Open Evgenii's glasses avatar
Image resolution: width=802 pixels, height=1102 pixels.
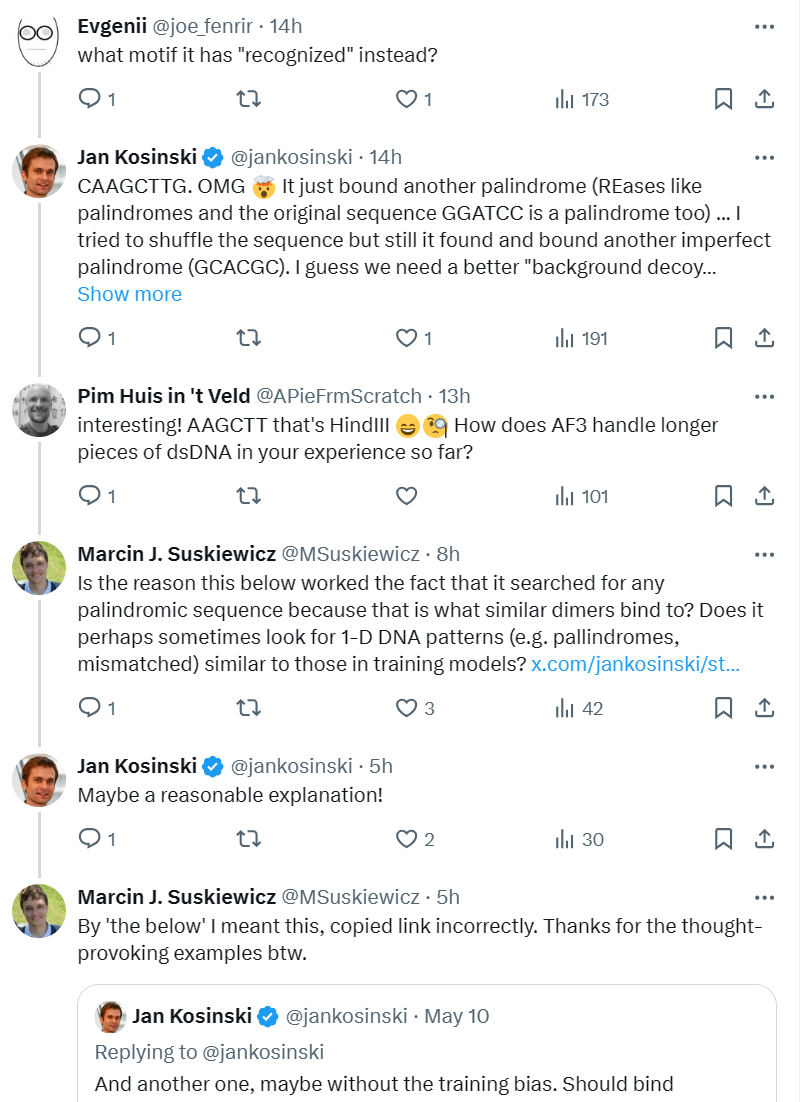pos(37,41)
